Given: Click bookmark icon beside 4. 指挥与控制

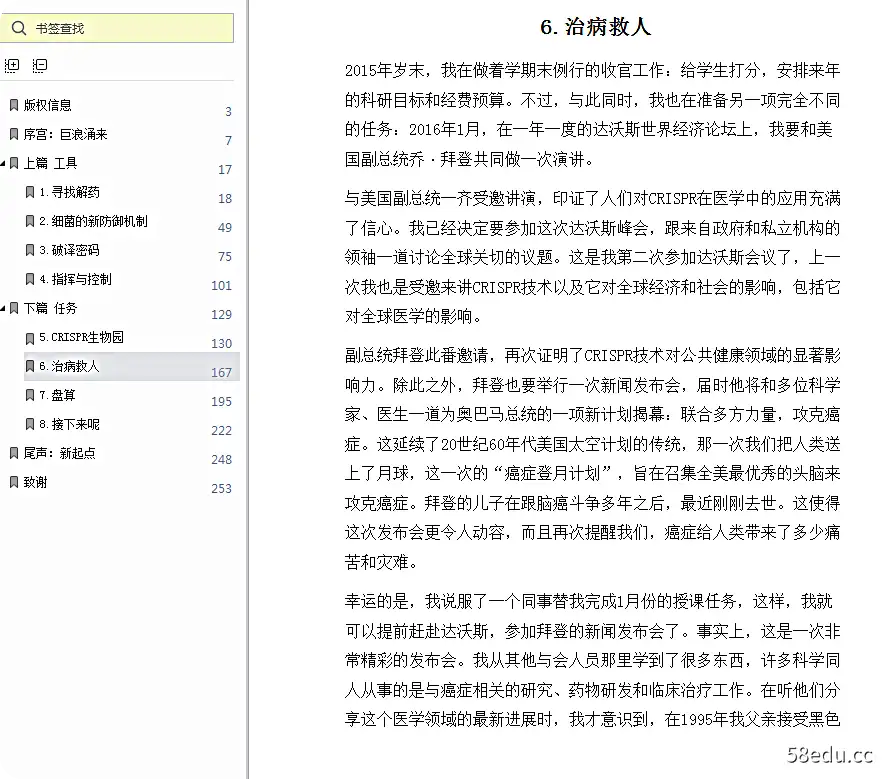Looking at the screenshot, I should click(30, 279).
